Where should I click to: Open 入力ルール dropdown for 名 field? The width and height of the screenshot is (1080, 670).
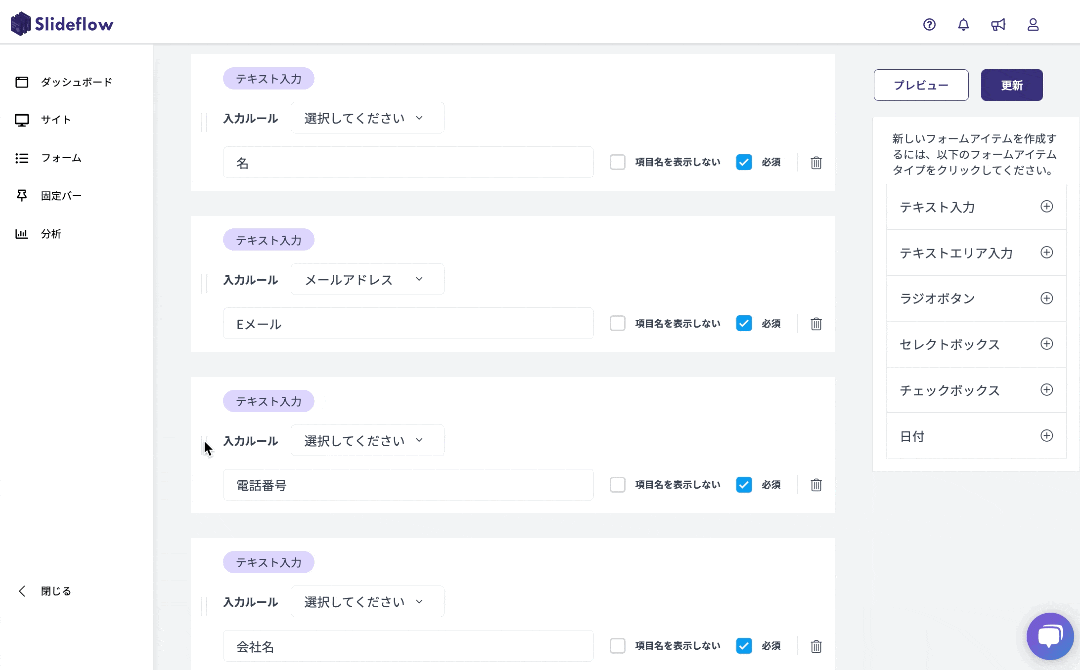[367, 118]
